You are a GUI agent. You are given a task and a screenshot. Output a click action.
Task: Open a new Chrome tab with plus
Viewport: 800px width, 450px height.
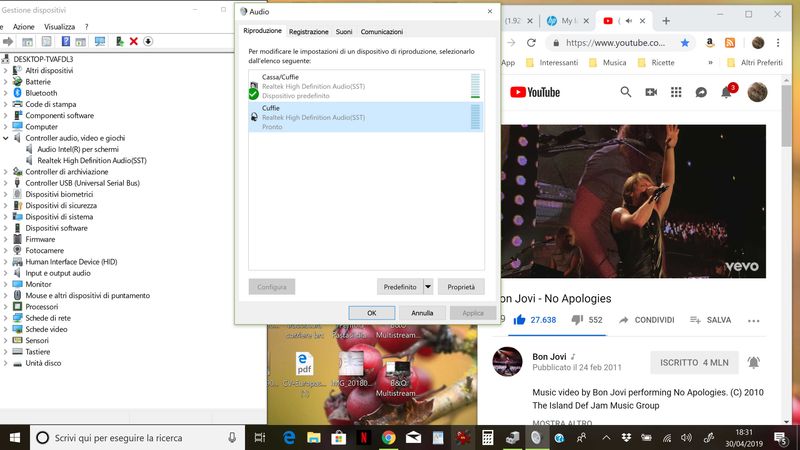tap(666, 21)
